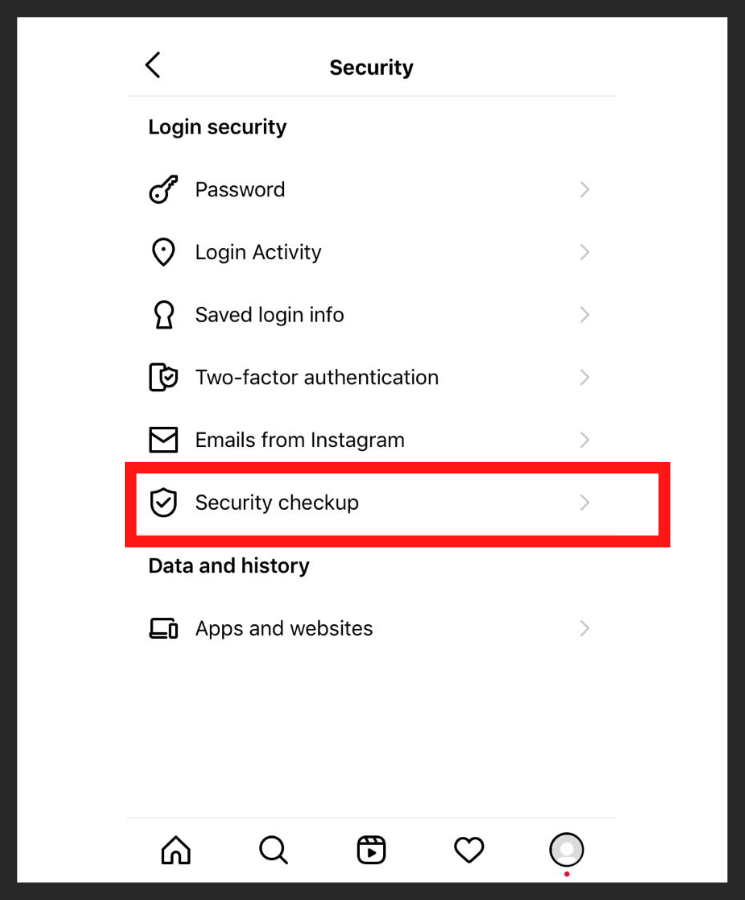
Task: Expand Password row chevron
Action: tap(585, 190)
